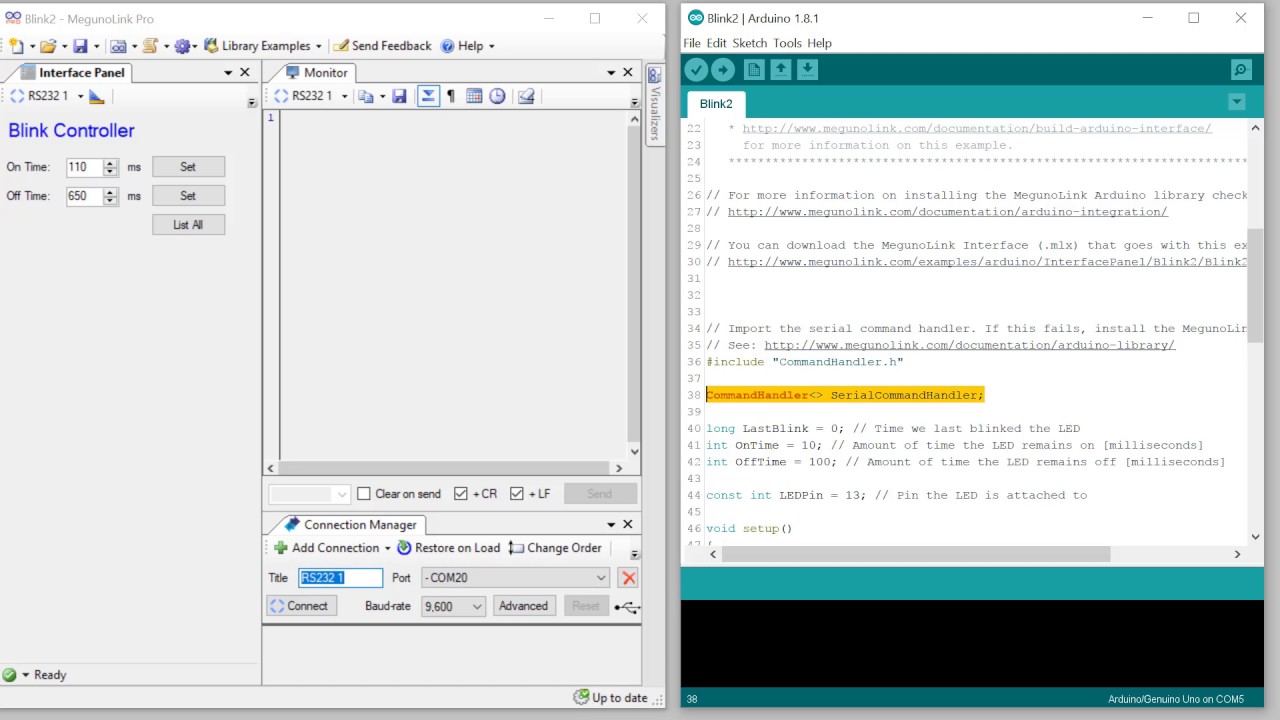Click the Restore on Load button
1280x720 pixels.
pos(449,548)
